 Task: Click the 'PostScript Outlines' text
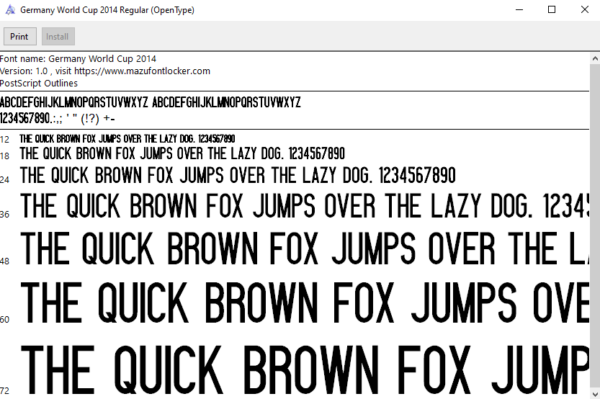39,83
